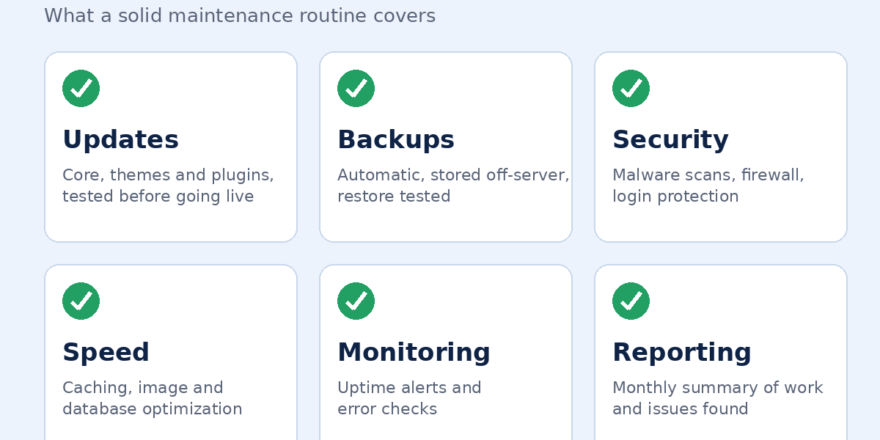Select the Reporting card heading
Screen dimensions: 880x440
point(682,352)
